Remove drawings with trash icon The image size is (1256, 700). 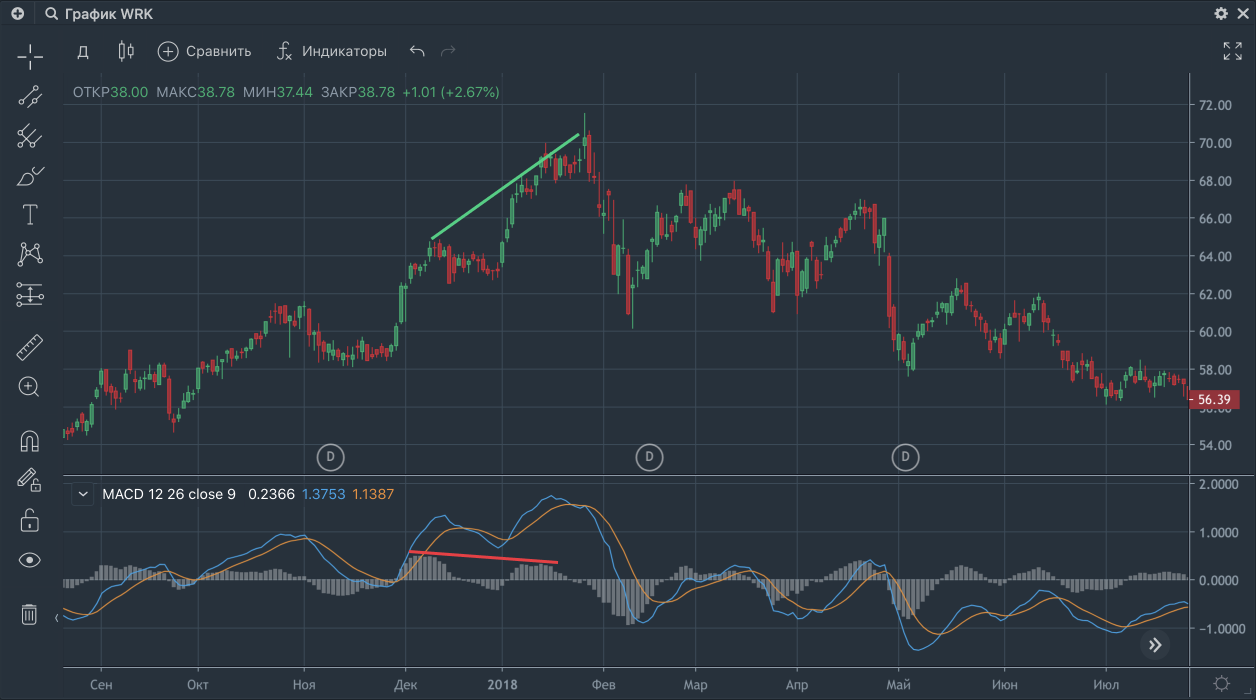point(30,614)
